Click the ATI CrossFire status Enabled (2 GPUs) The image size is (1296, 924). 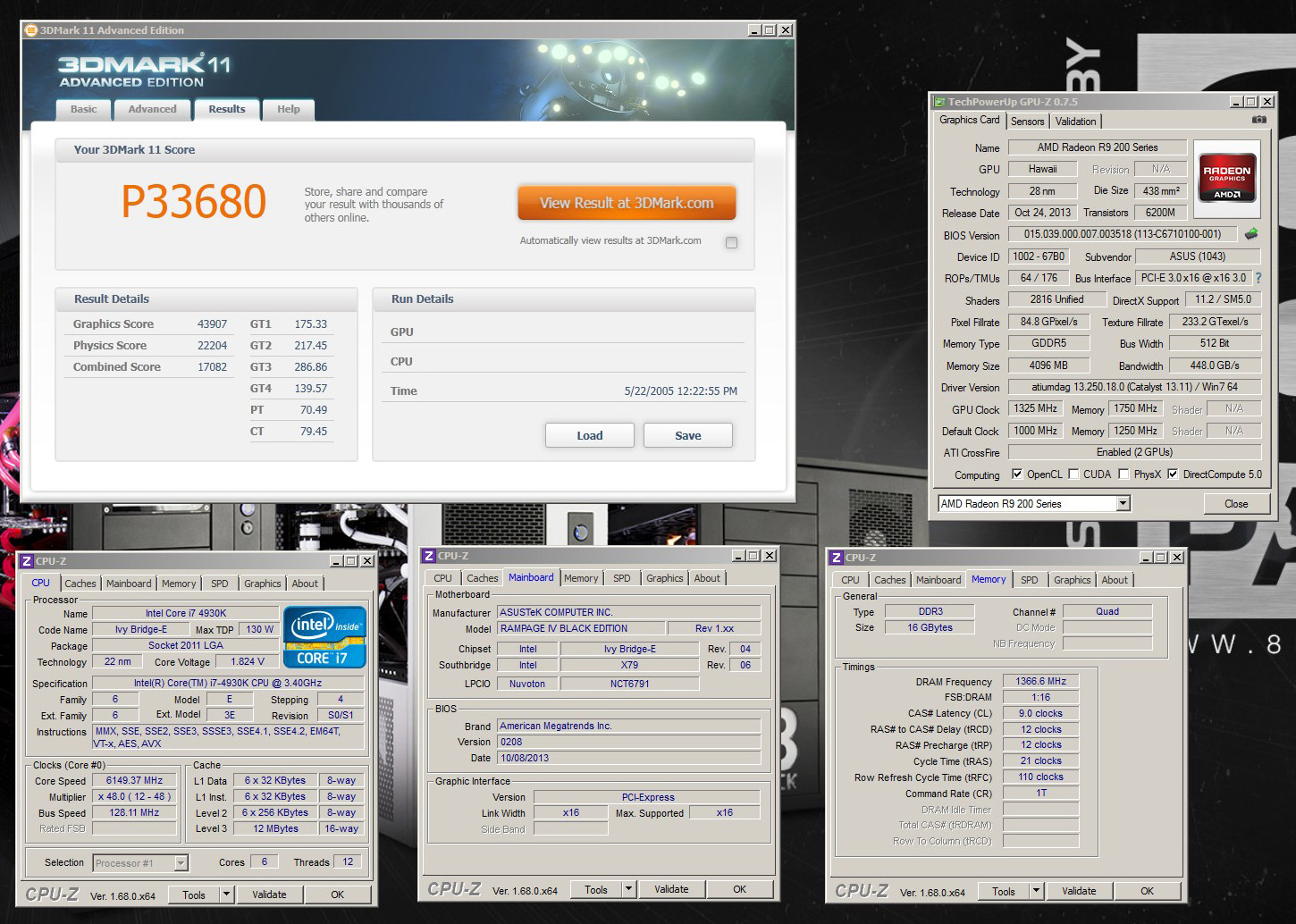pos(1134,452)
